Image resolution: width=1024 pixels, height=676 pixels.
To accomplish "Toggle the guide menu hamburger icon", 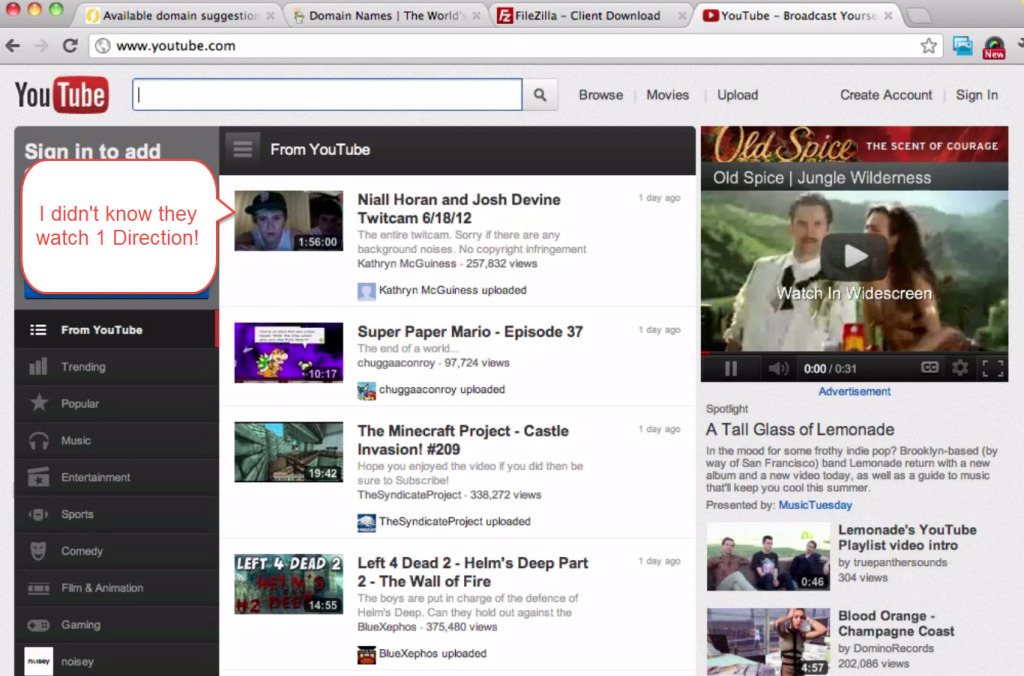I will (x=242, y=150).
